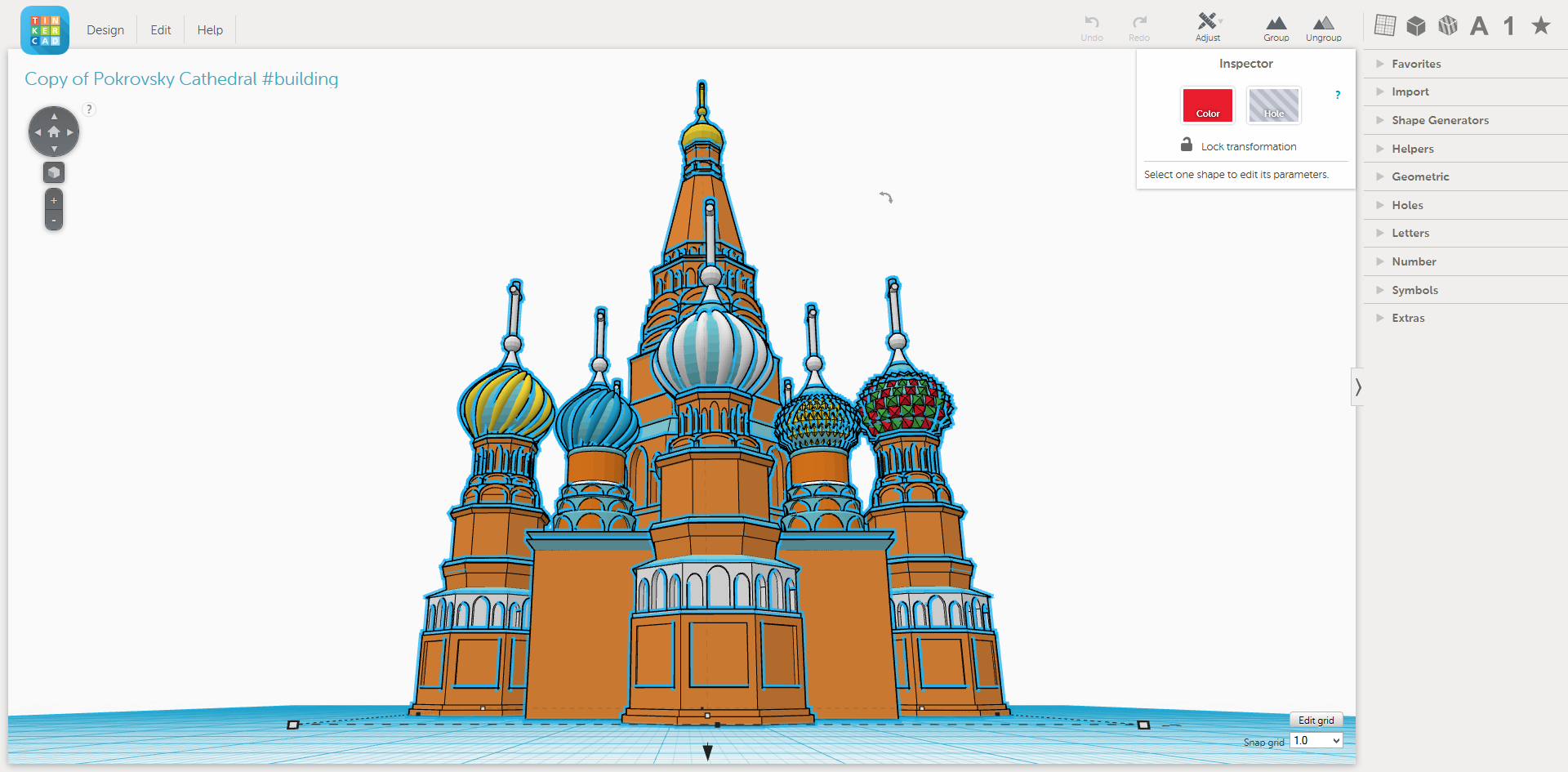Select the red-green patterned dome
This screenshot has width=1568, height=772.
tap(905, 404)
